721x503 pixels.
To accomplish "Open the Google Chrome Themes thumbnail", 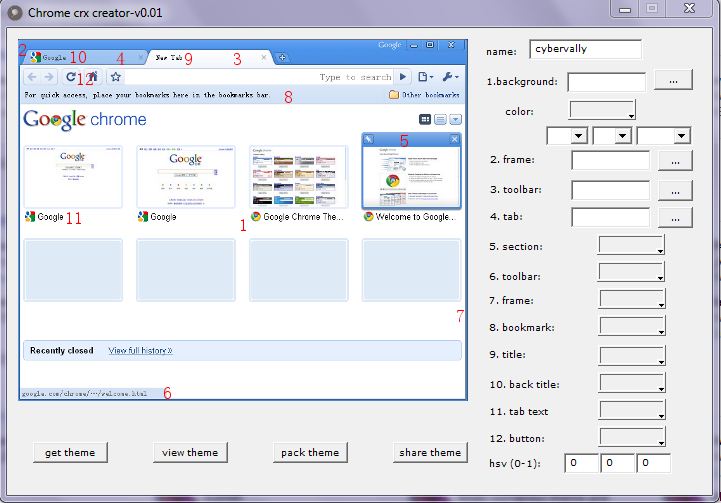I will click(x=298, y=177).
